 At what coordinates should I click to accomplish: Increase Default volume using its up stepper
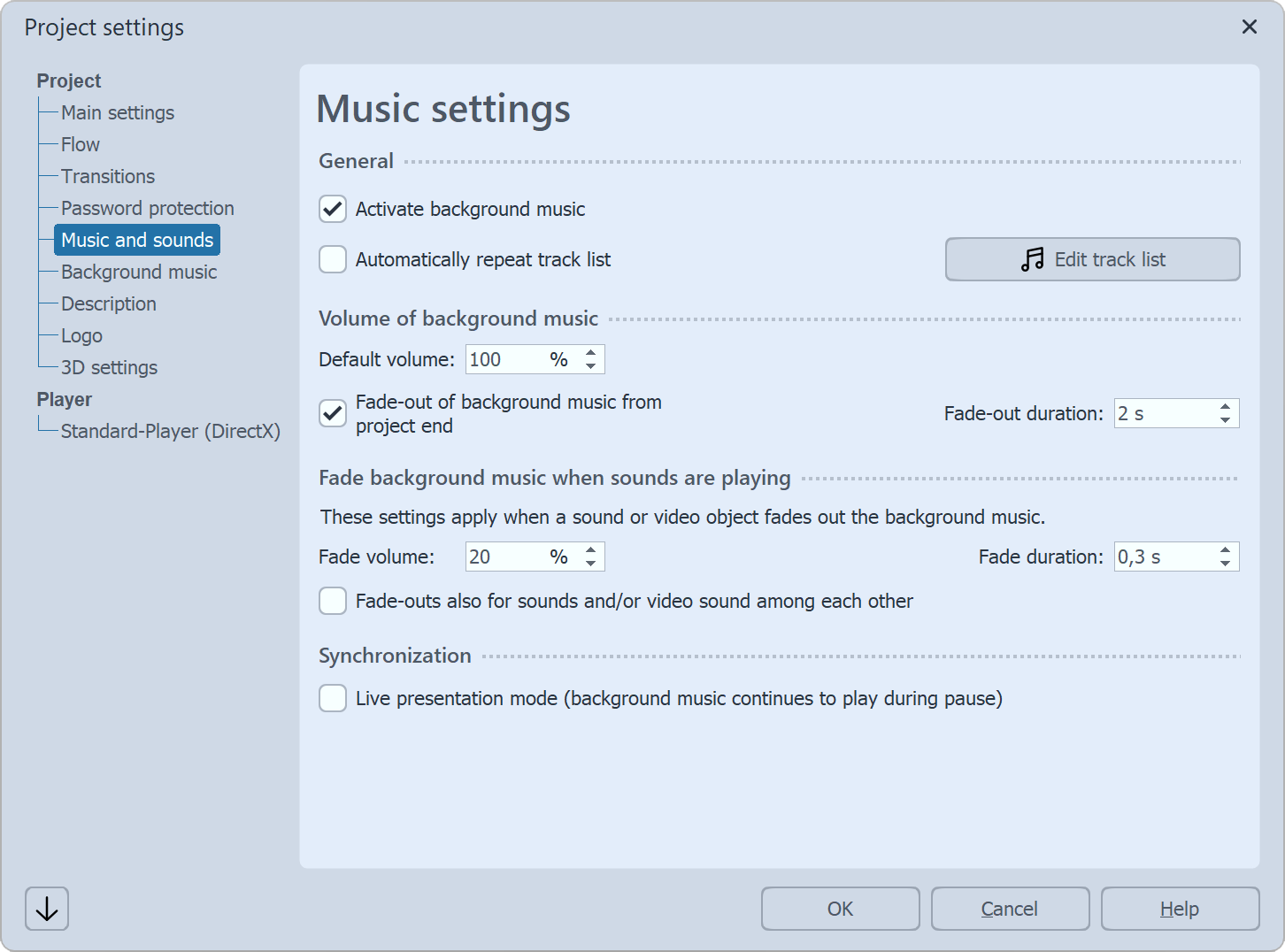coord(590,354)
